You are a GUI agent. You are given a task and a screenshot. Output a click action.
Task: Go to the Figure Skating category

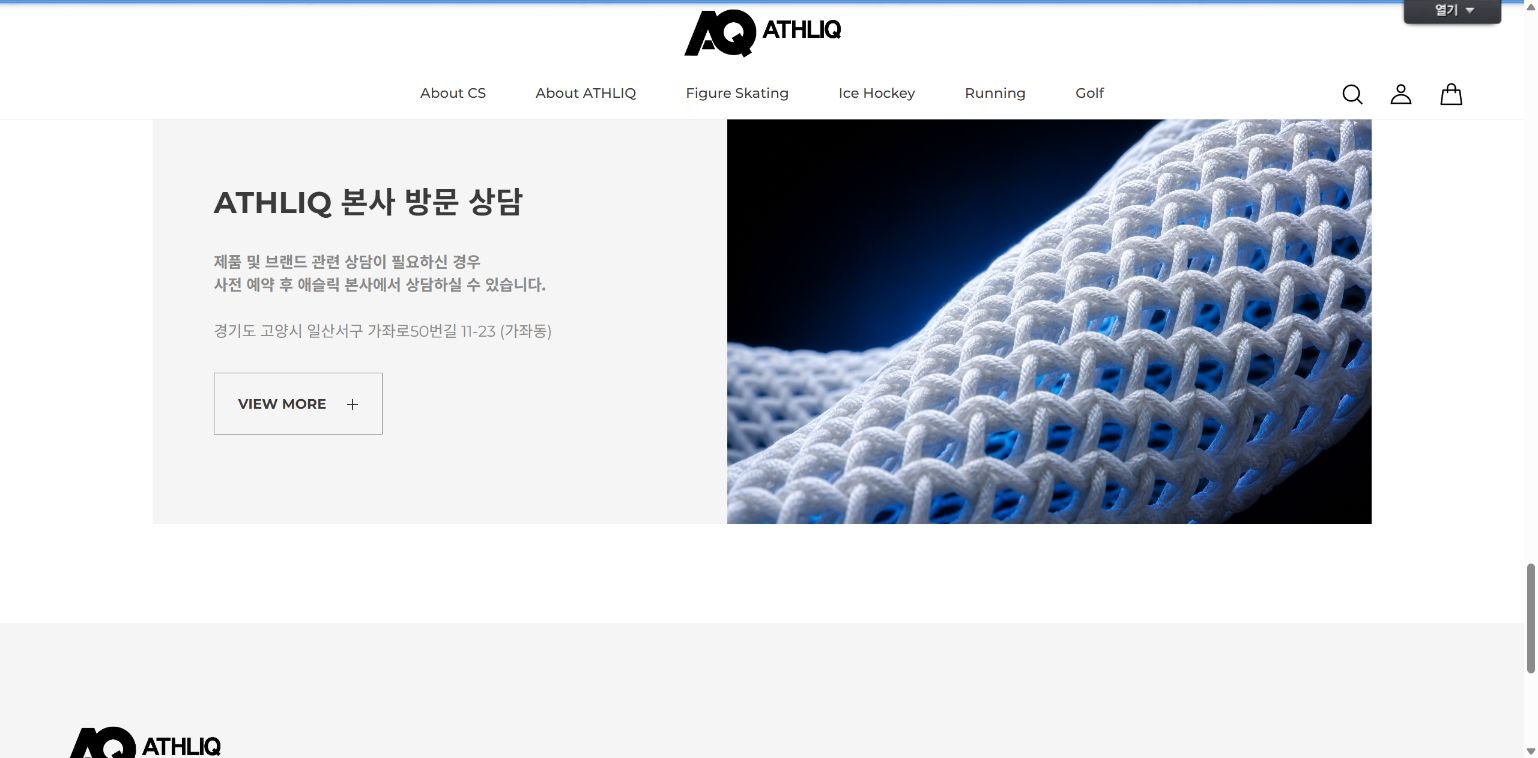pos(737,93)
